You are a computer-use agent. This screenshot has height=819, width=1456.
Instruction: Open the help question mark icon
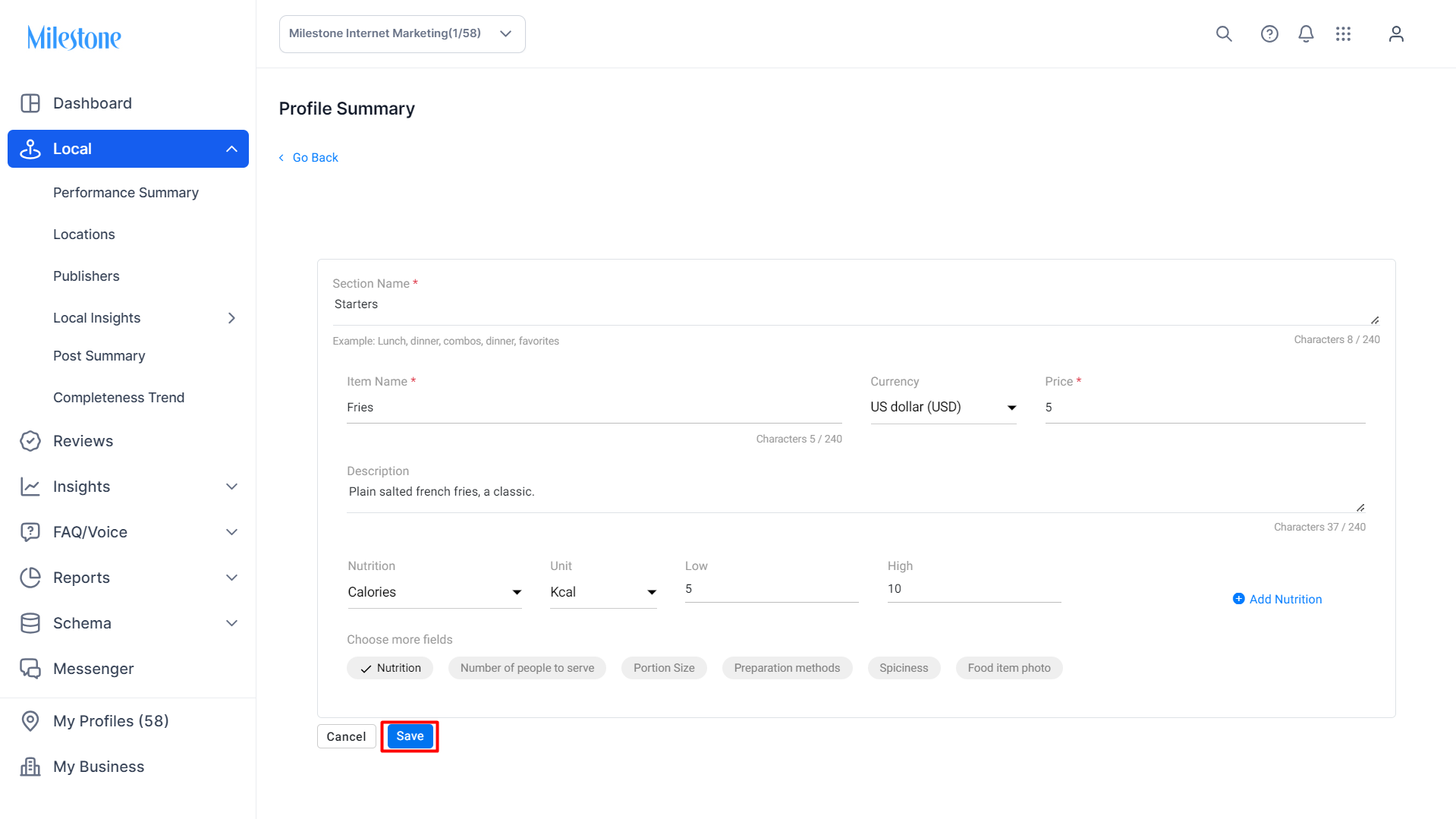pyautogui.click(x=1269, y=34)
